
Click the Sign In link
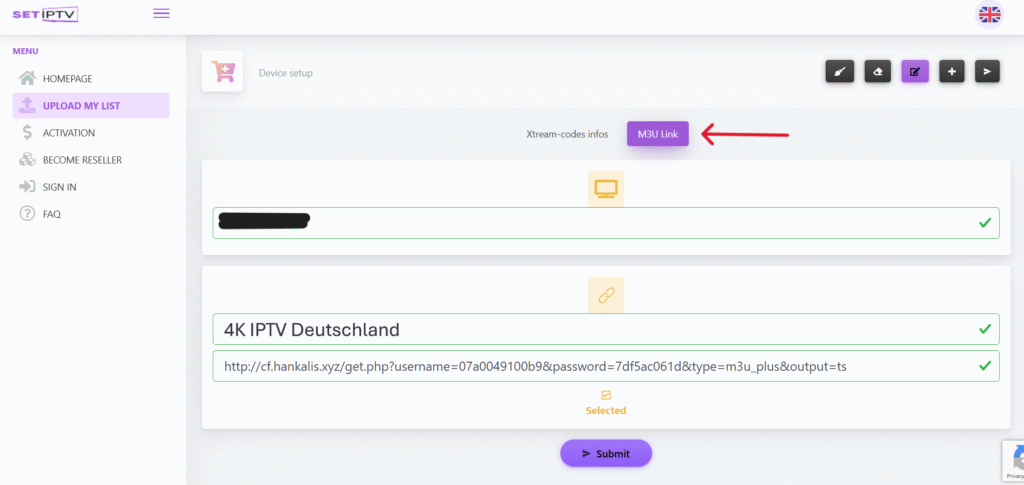pos(59,187)
